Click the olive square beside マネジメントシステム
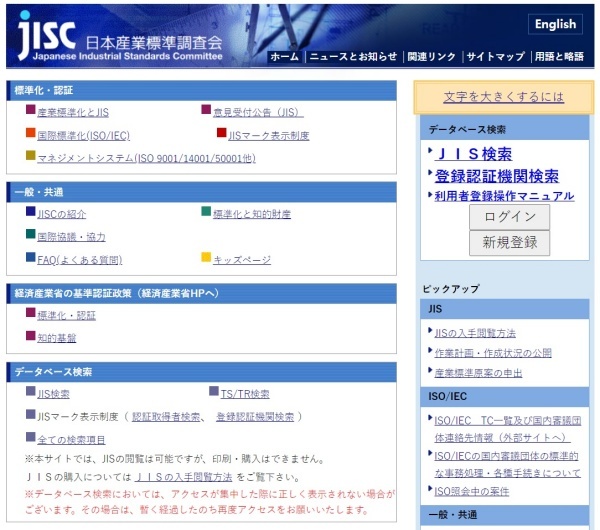 point(30,157)
